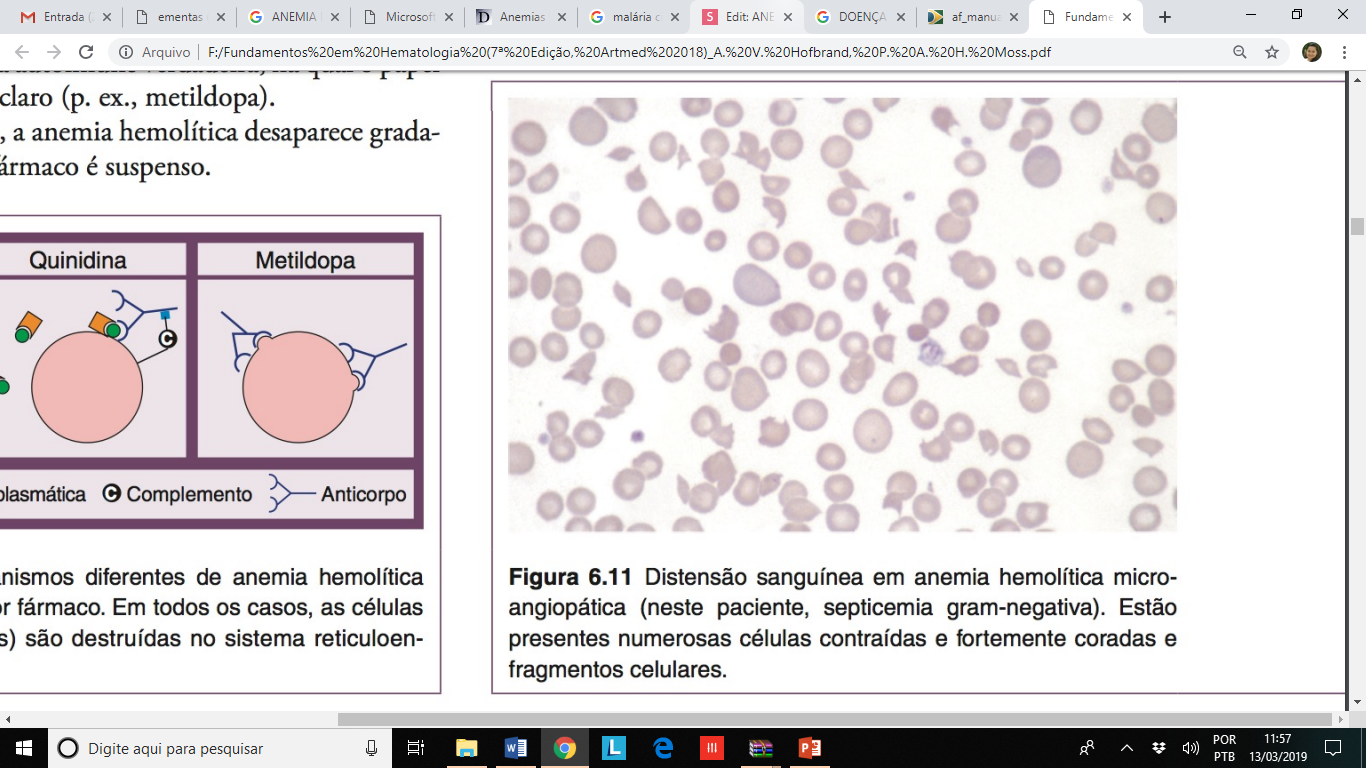
Task: Open the clock showing 11:57
Action: pos(1277,748)
